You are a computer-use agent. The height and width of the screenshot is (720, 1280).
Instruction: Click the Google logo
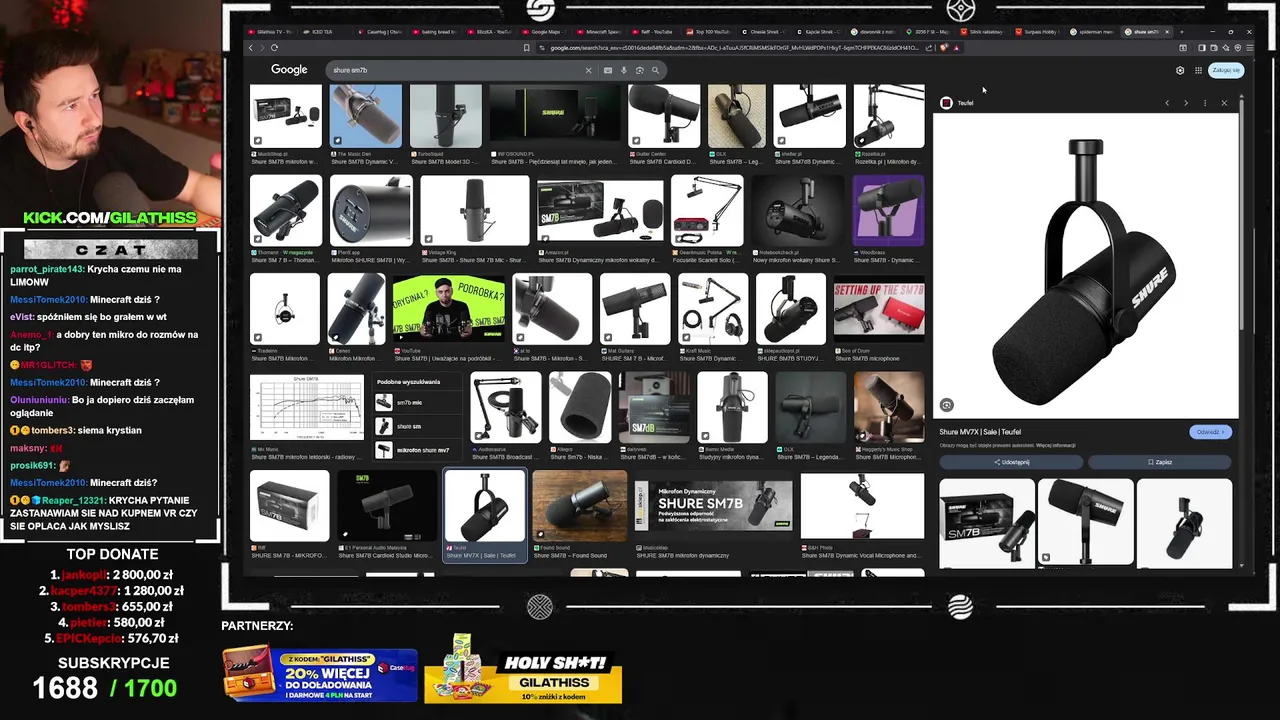(x=289, y=70)
